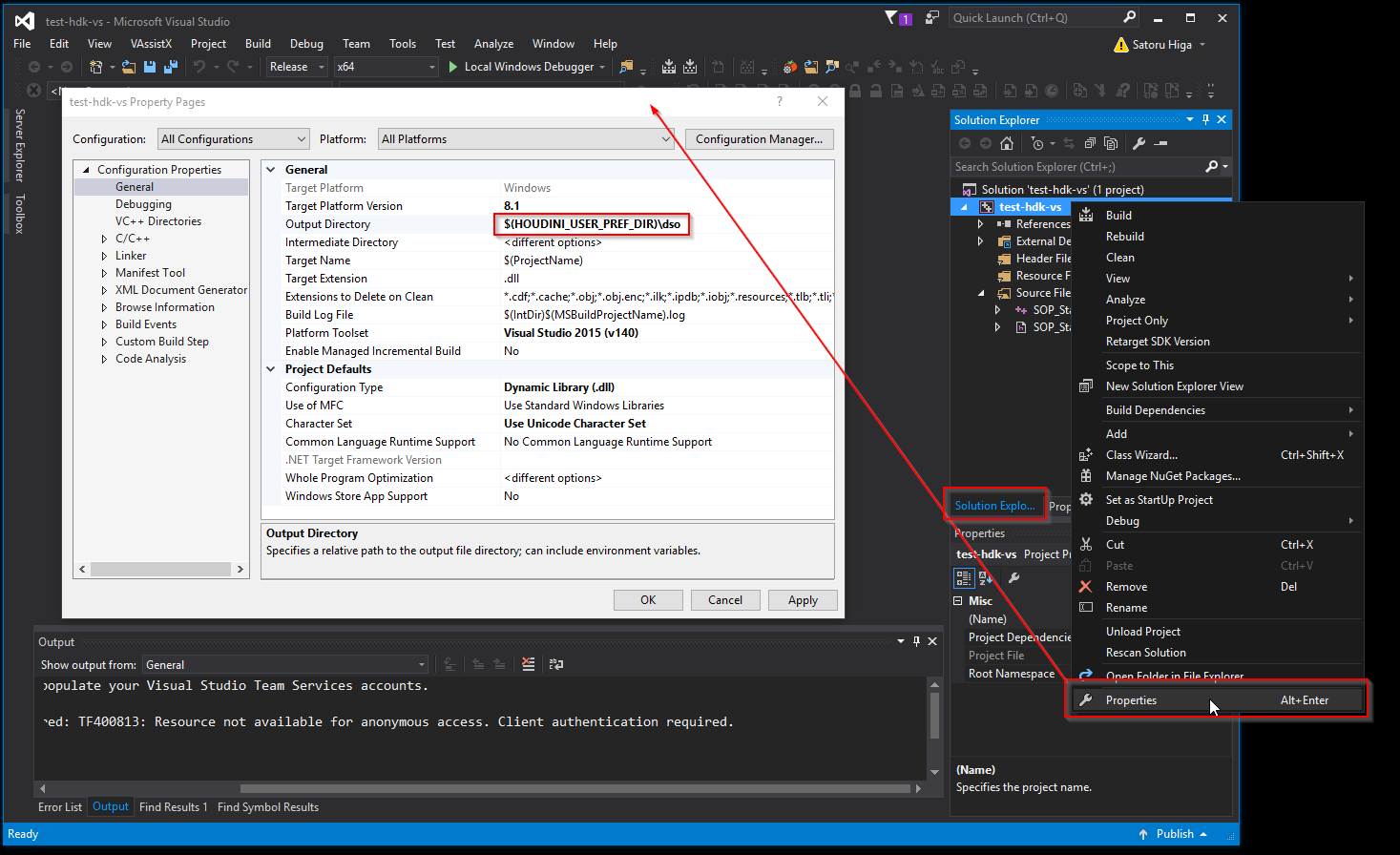Click the OK button

(648, 600)
